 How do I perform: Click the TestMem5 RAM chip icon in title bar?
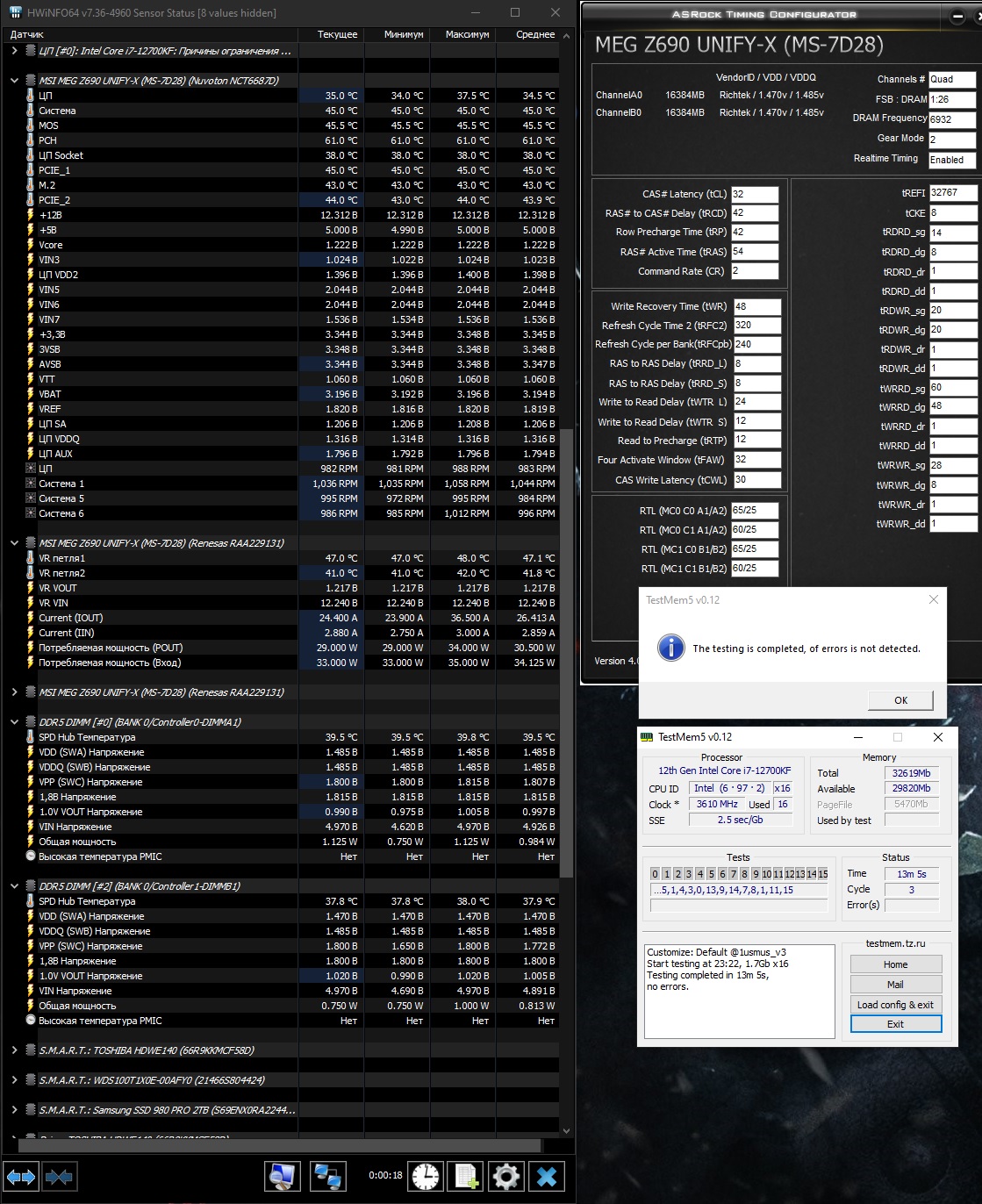click(x=647, y=737)
